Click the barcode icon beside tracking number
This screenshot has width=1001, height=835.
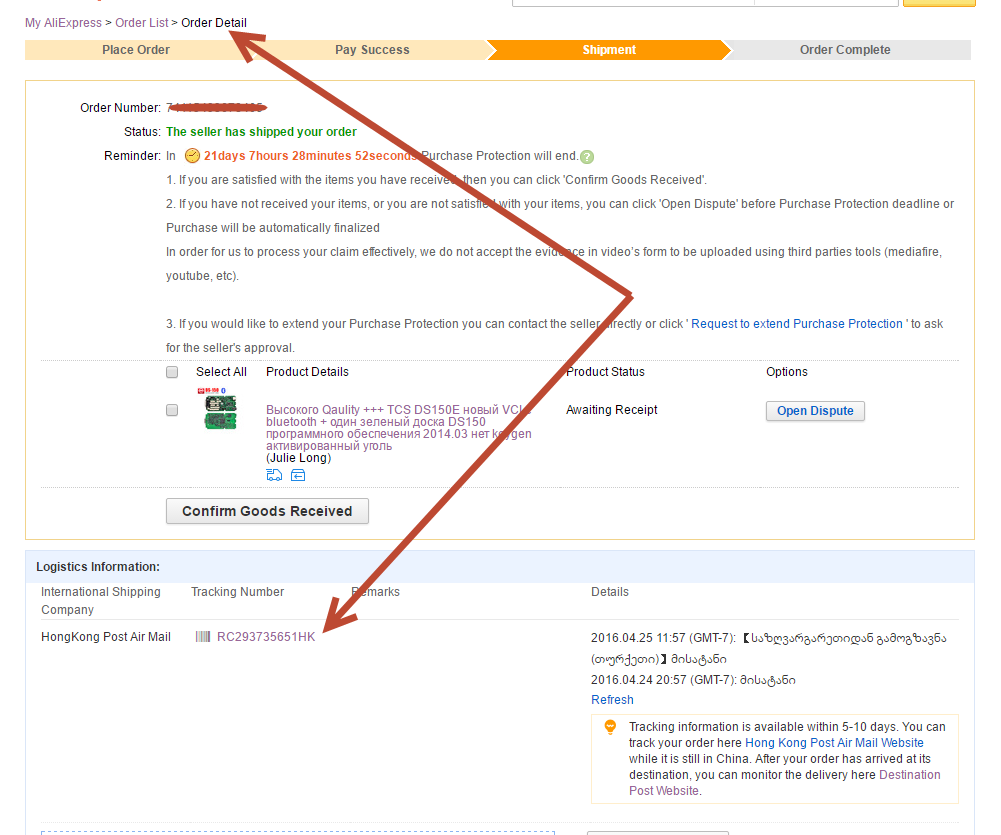pyautogui.click(x=202, y=636)
